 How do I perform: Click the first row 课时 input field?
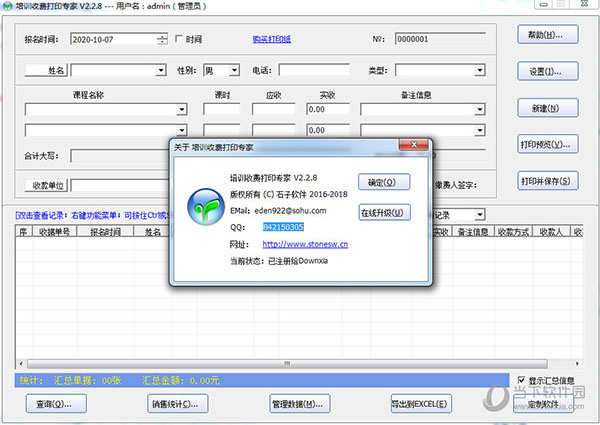click(222, 109)
